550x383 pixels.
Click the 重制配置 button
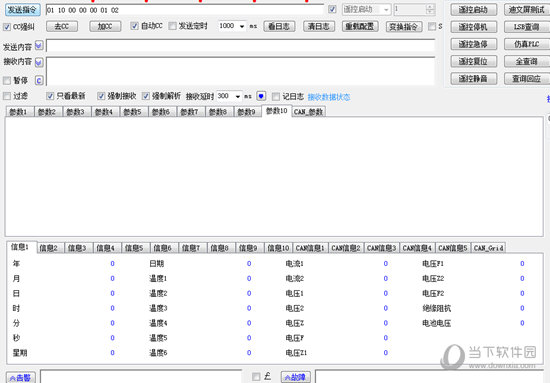(x=360, y=26)
